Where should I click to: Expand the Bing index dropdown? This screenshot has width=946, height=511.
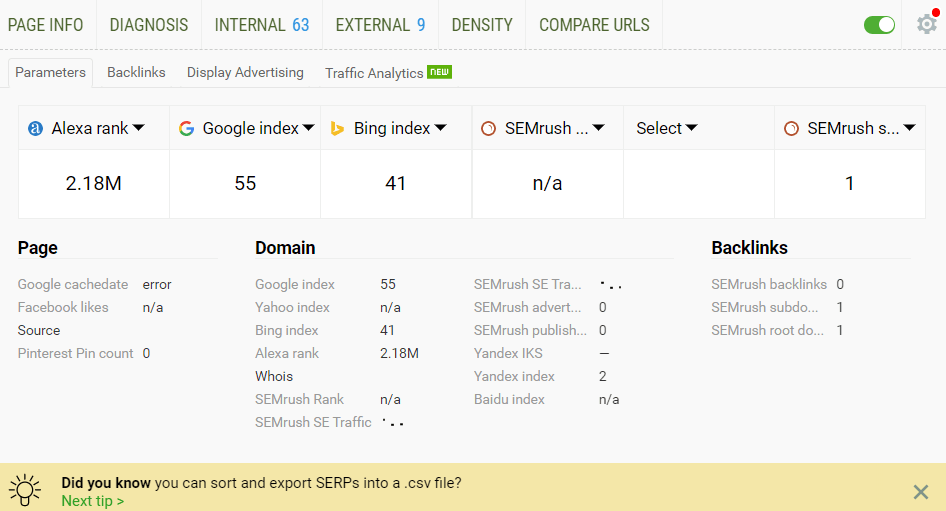[440, 128]
